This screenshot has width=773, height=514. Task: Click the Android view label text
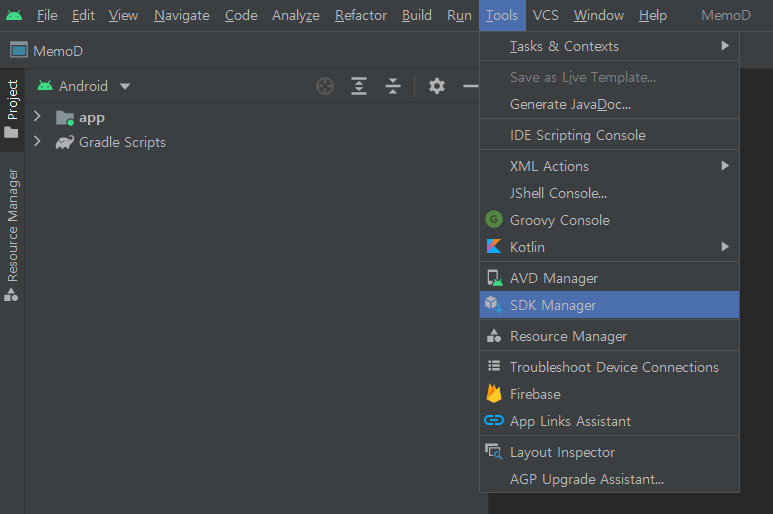(83, 86)
